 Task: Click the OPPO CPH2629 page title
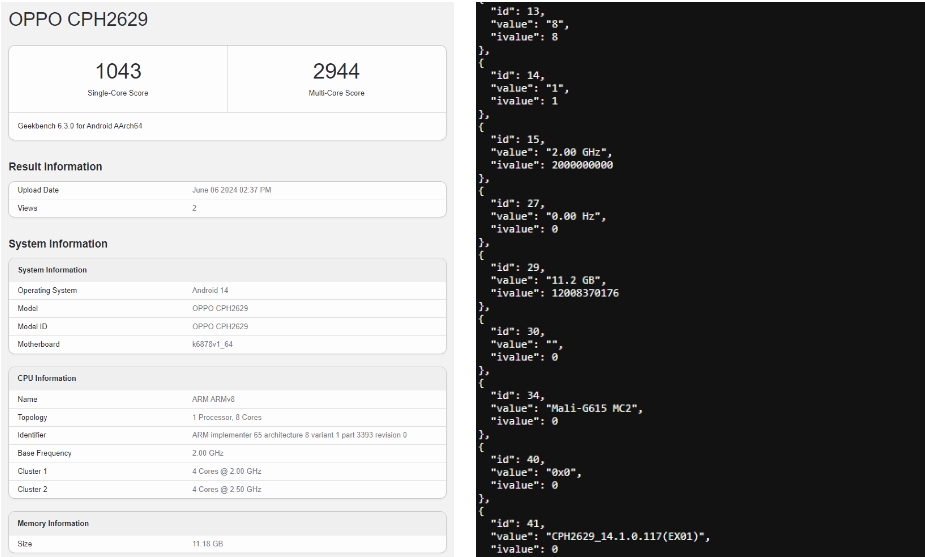[78, 19]
